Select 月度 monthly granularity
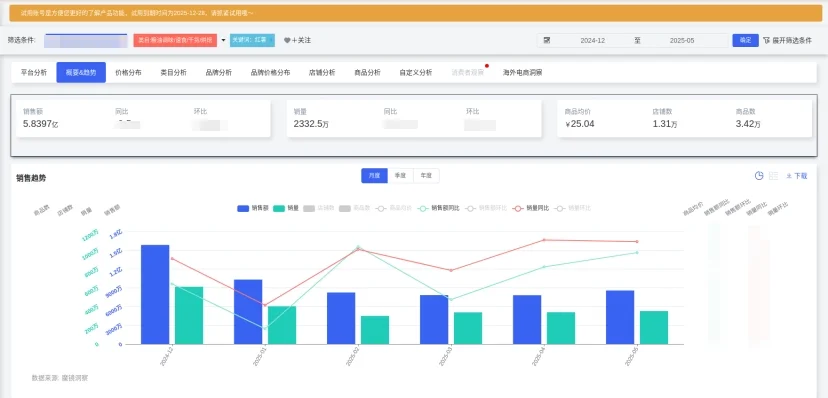Image resolution: width=828 pixels, height=398 pixels. (374, 176)
